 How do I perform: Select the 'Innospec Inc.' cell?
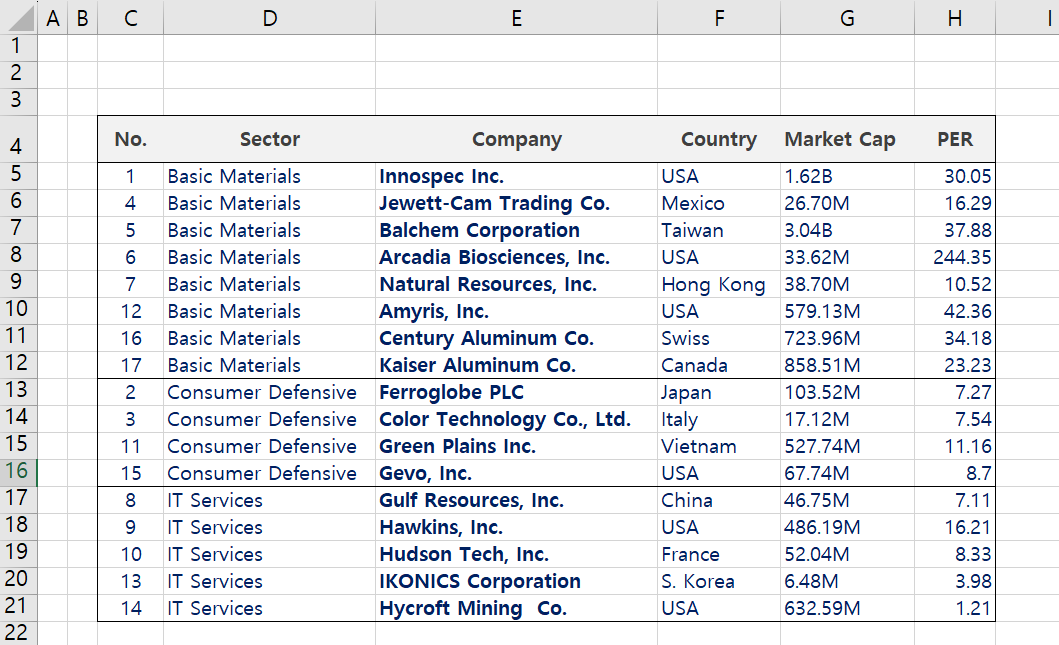coord(516,176)
